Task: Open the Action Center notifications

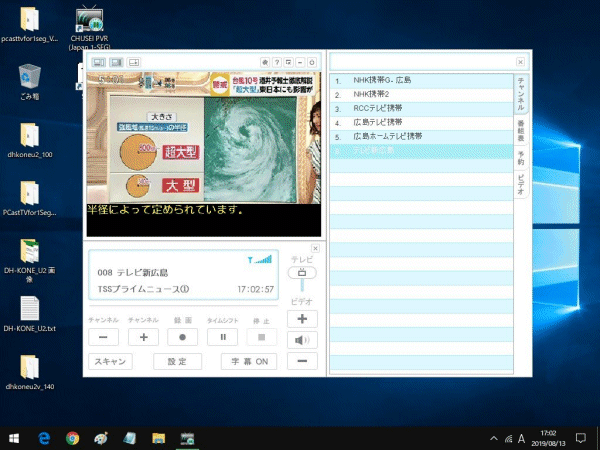Action: pyautogui.click(x=580, y=439)
